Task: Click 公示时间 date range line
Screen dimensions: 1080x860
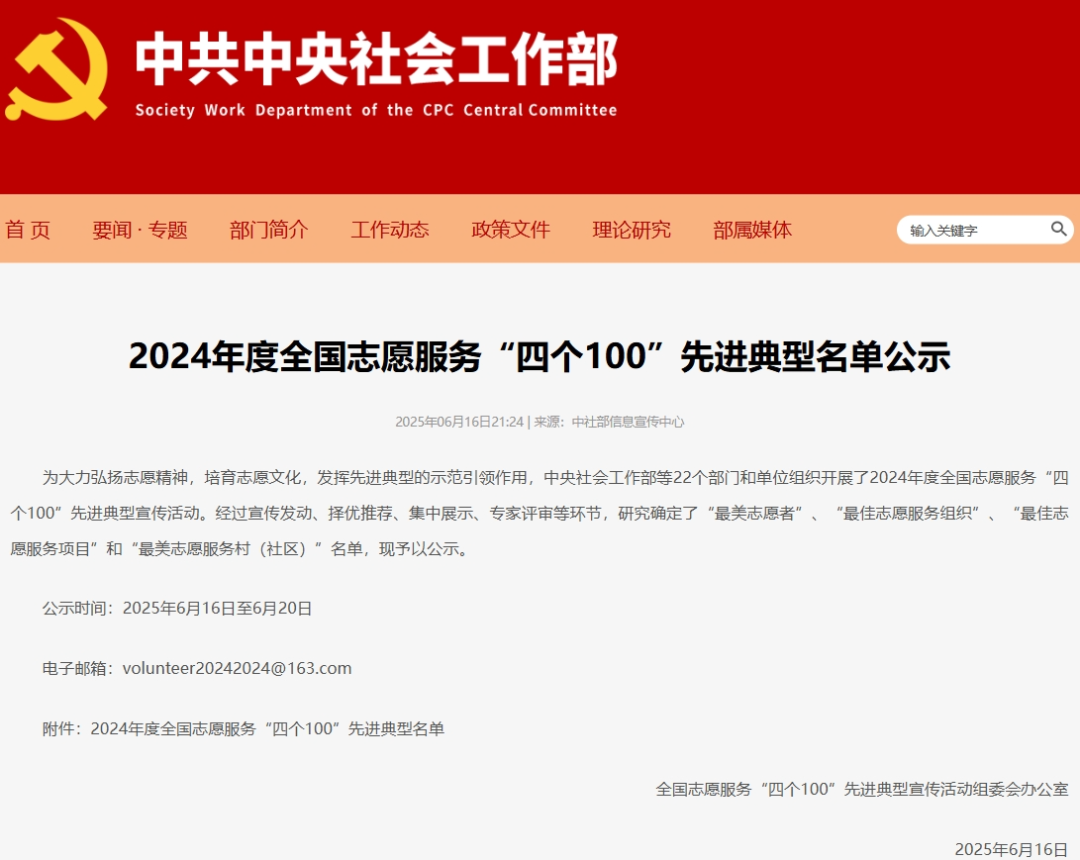Action: click(x=177, y=608)
